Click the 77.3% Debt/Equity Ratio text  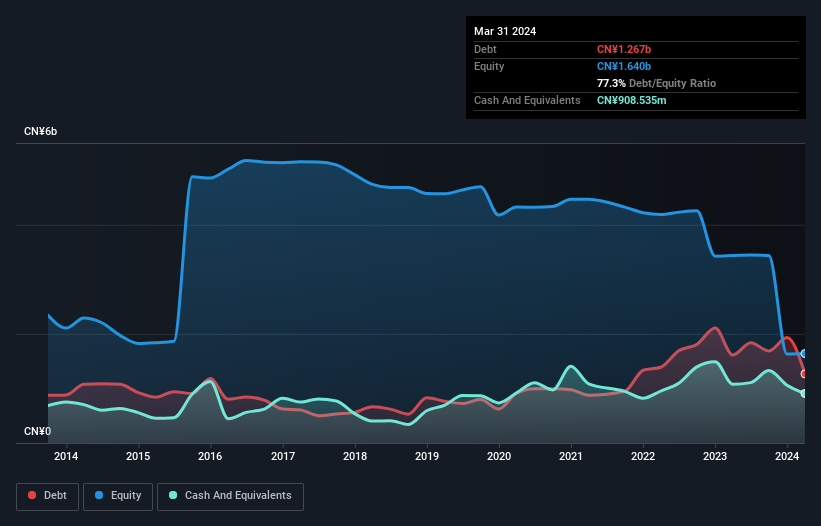tap(656, 83)
